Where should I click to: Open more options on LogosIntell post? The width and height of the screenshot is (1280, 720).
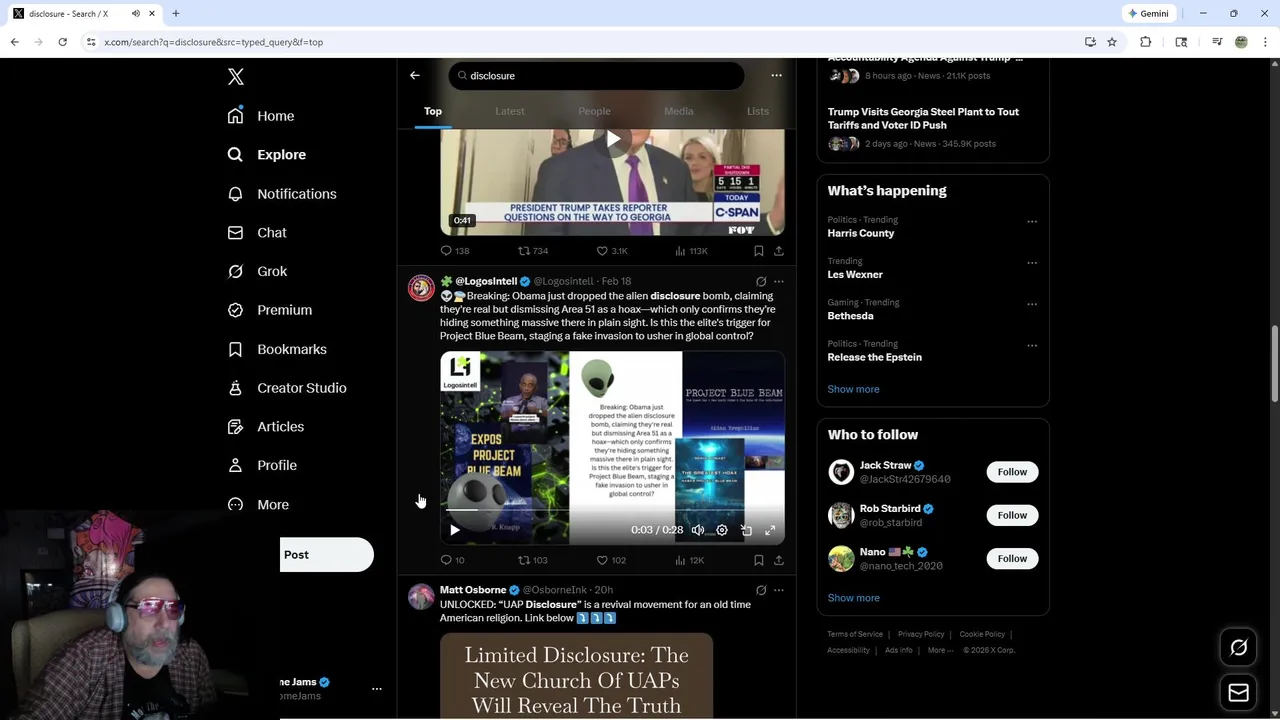tap(779, 282)
